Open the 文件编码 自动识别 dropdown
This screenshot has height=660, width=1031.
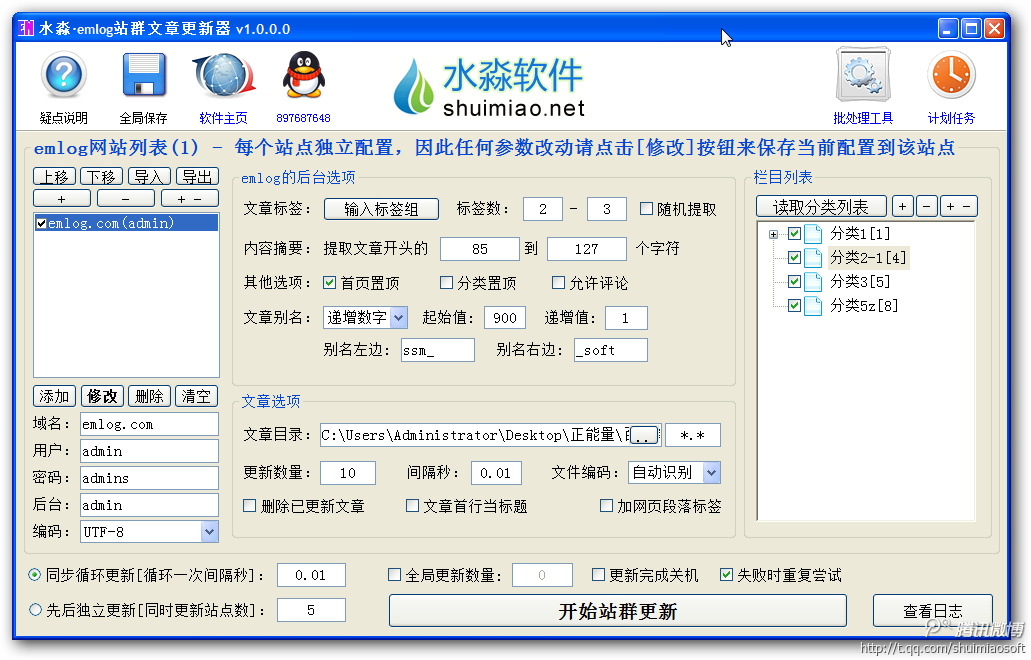tap(711, 473)
